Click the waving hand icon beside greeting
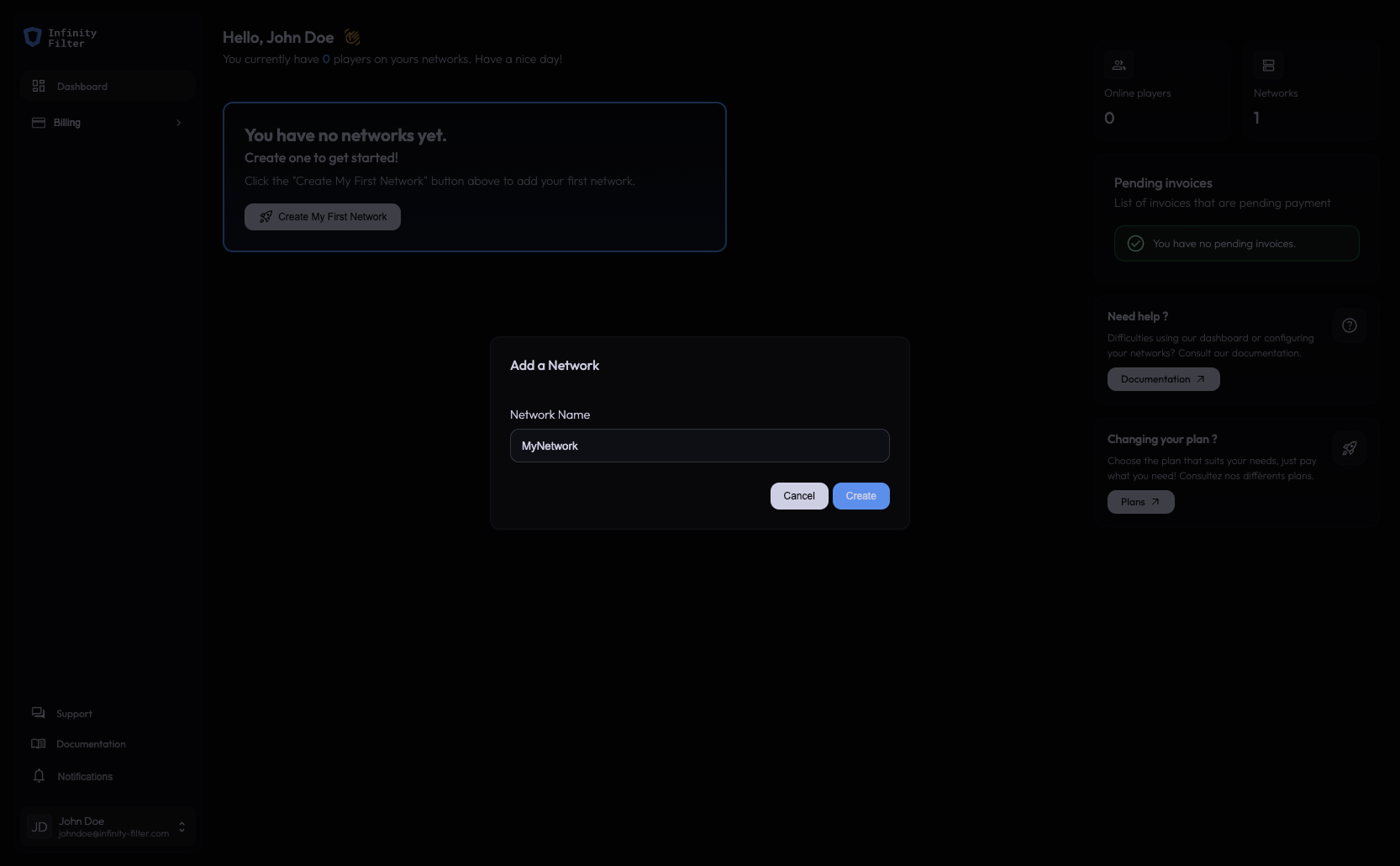Image resolution: width=1400 pixels, height=866 pixels. pos(352,37)
